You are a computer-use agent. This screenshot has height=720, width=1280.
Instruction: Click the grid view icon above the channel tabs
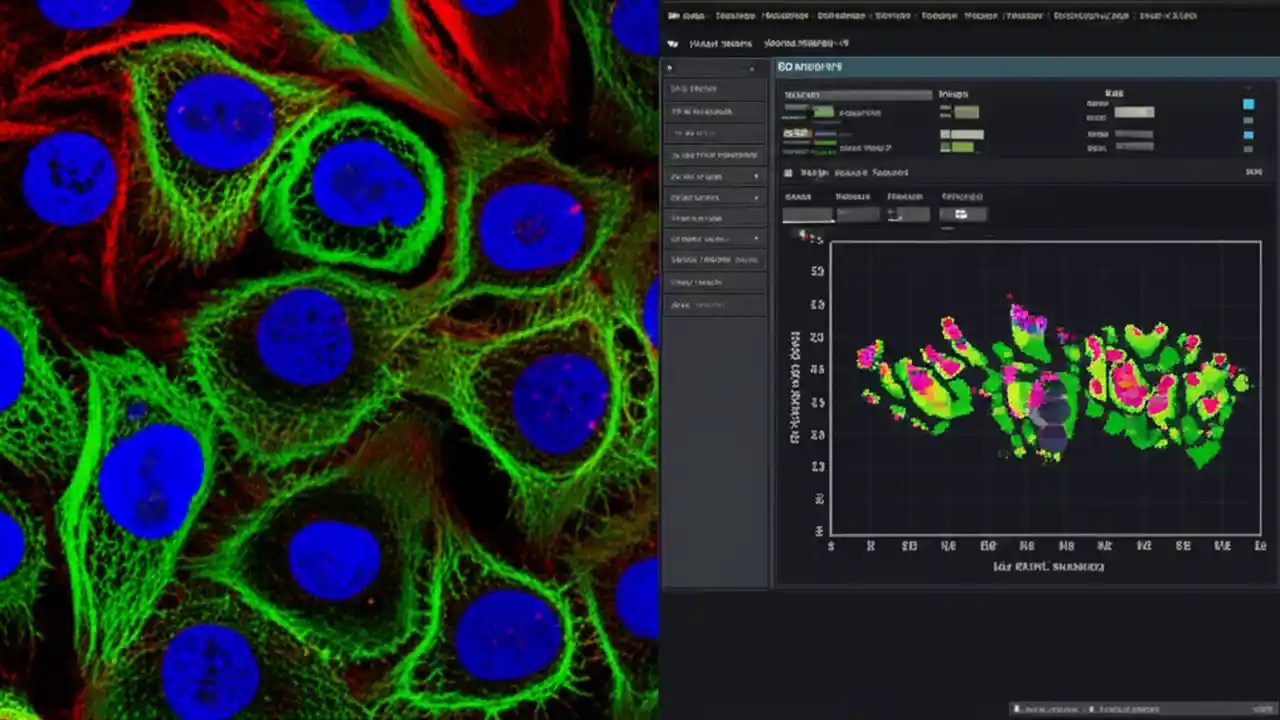tap(788, 172)
